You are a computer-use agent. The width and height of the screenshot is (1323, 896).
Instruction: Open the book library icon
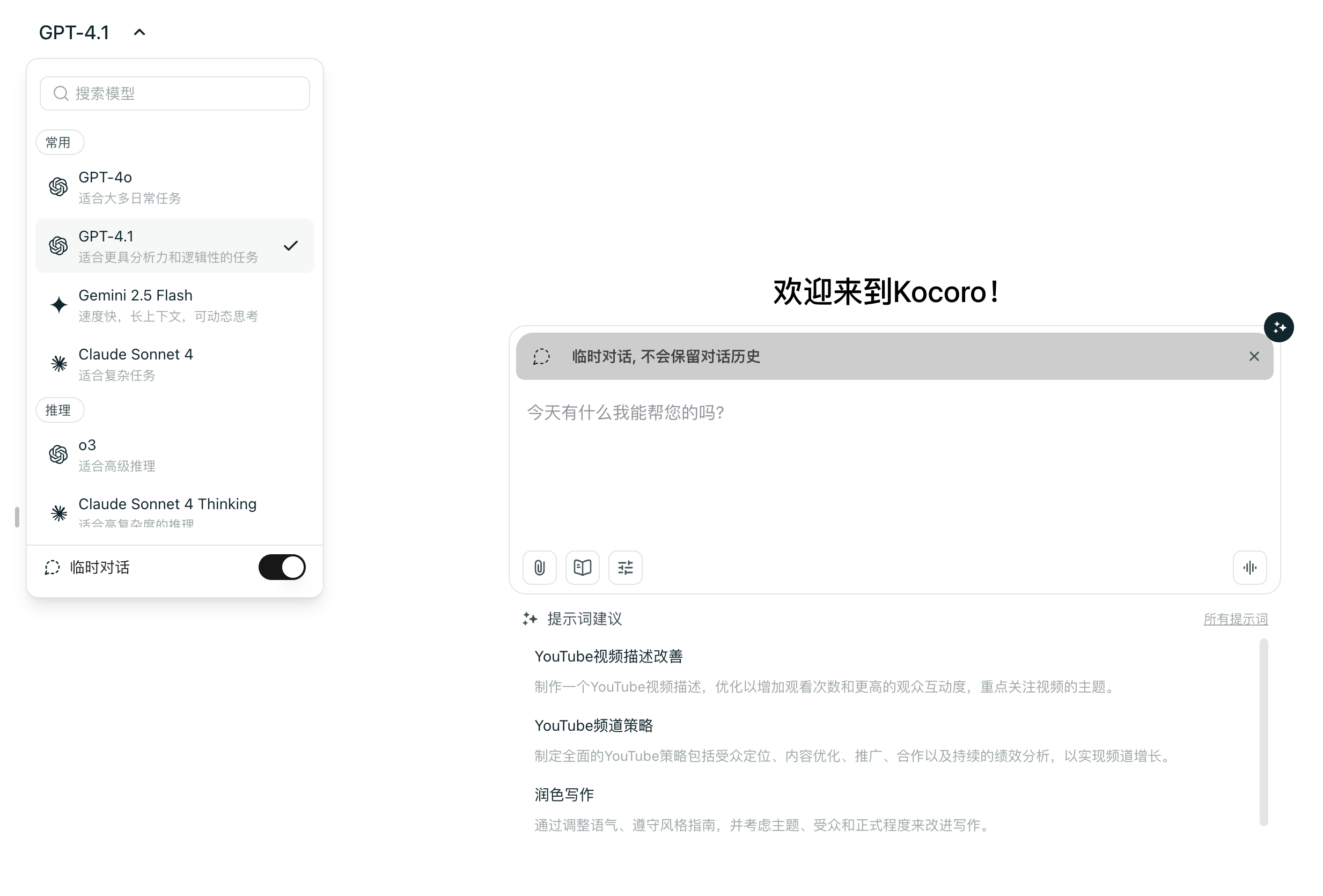pos(582,567)
